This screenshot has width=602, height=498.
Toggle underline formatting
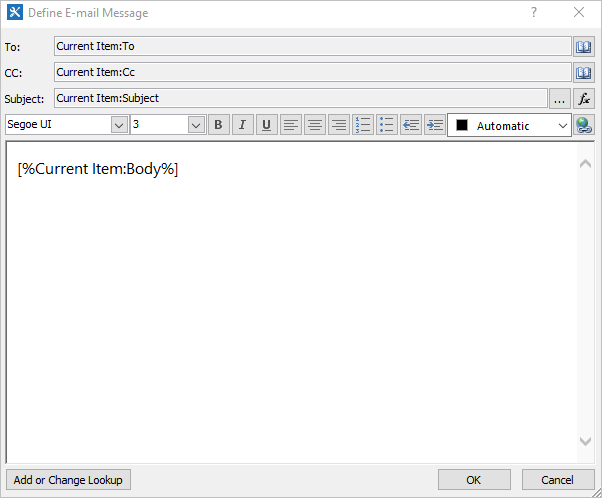266,125
